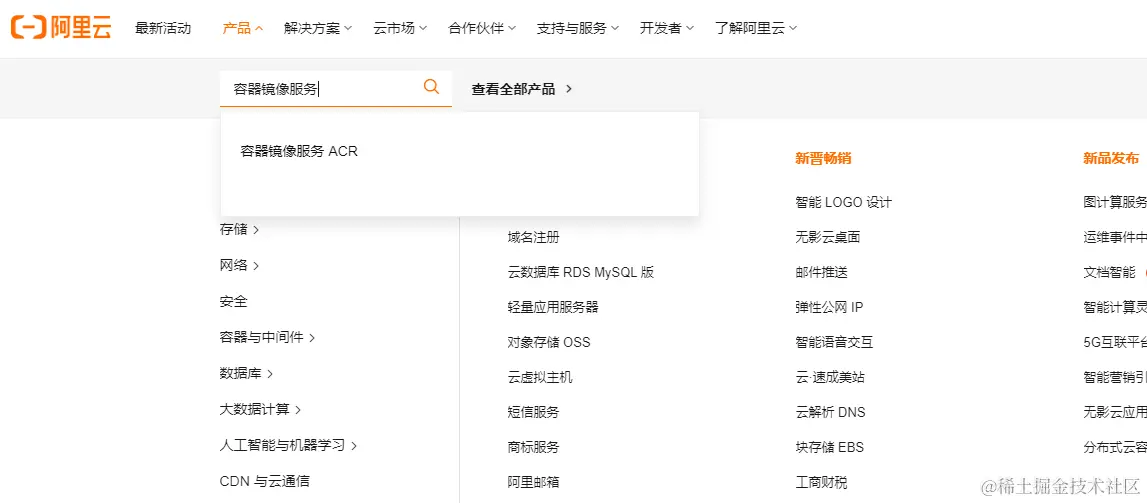Open 短信服务 link
This screenshot has width=1147, height=503.
click(x=534, y=412)
